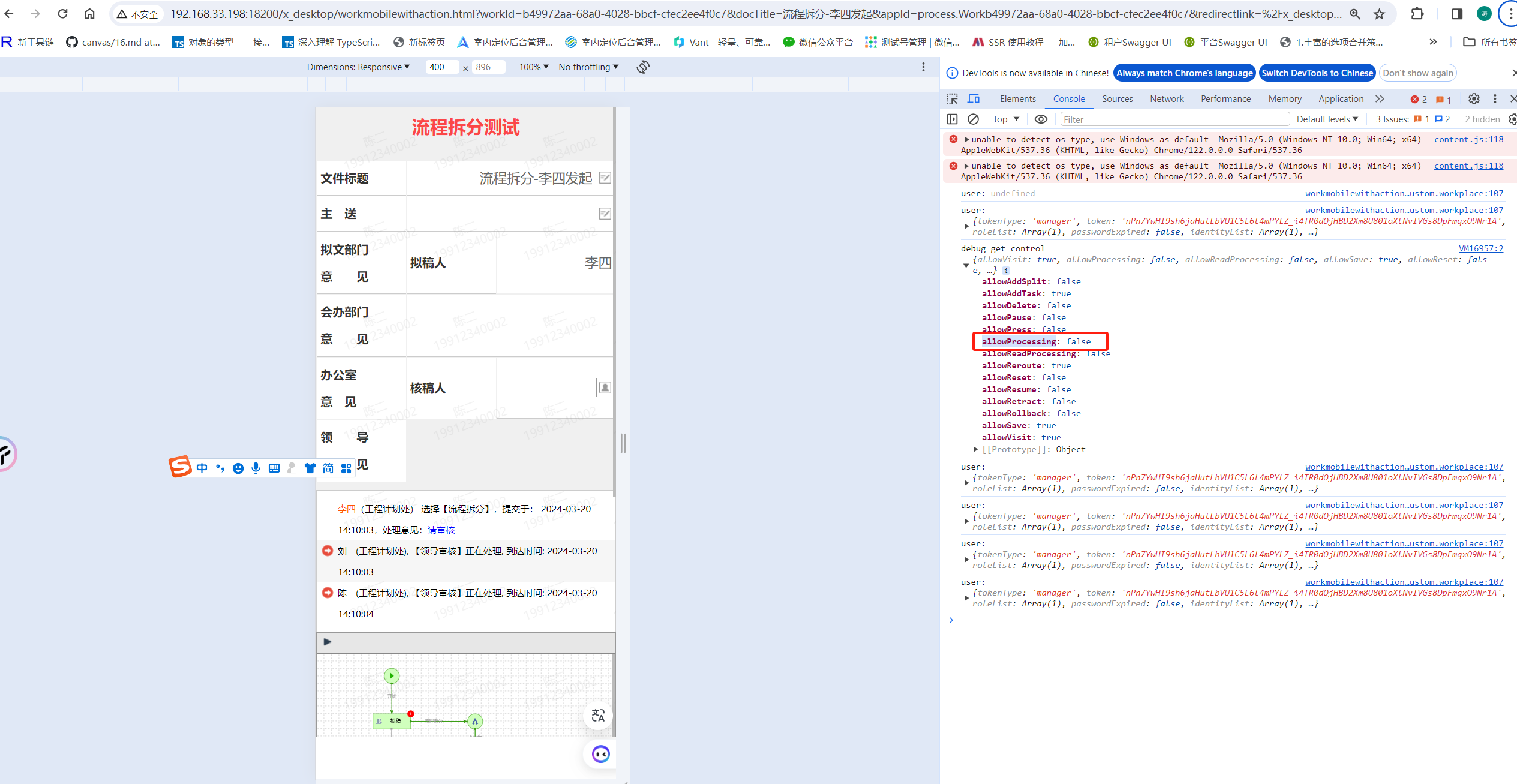Click the translate floating button
The image size is (1517, 784).
(598, 715)
